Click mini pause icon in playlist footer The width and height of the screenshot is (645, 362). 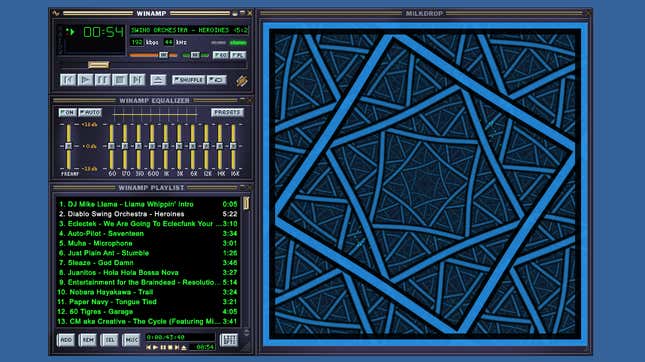click(163, 348)
